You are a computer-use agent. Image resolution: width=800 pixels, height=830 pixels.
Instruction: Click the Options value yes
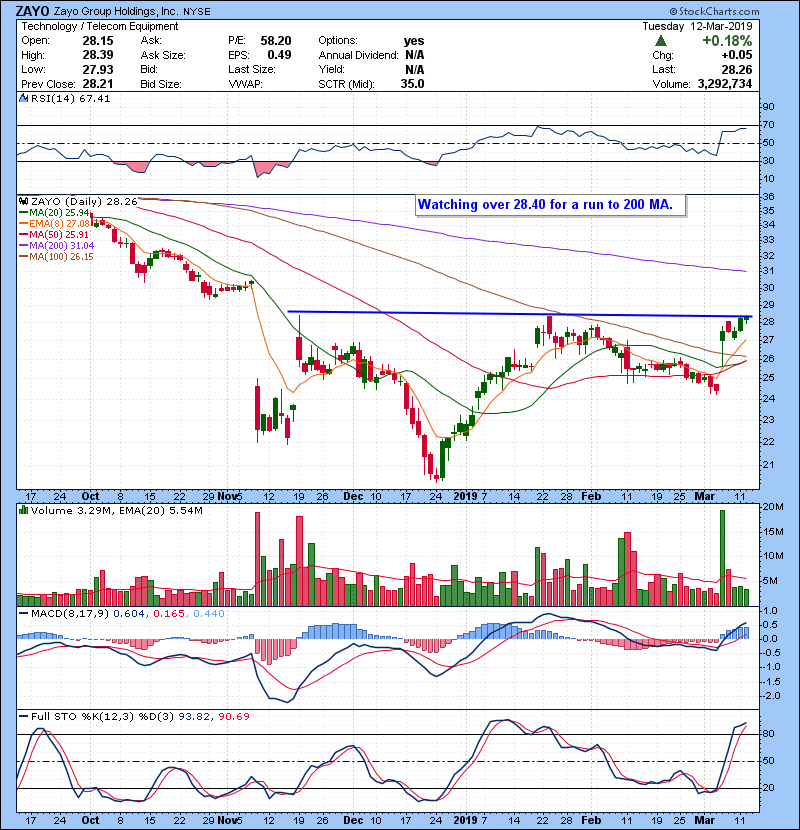pyautogui.click(x=414, y=41)
